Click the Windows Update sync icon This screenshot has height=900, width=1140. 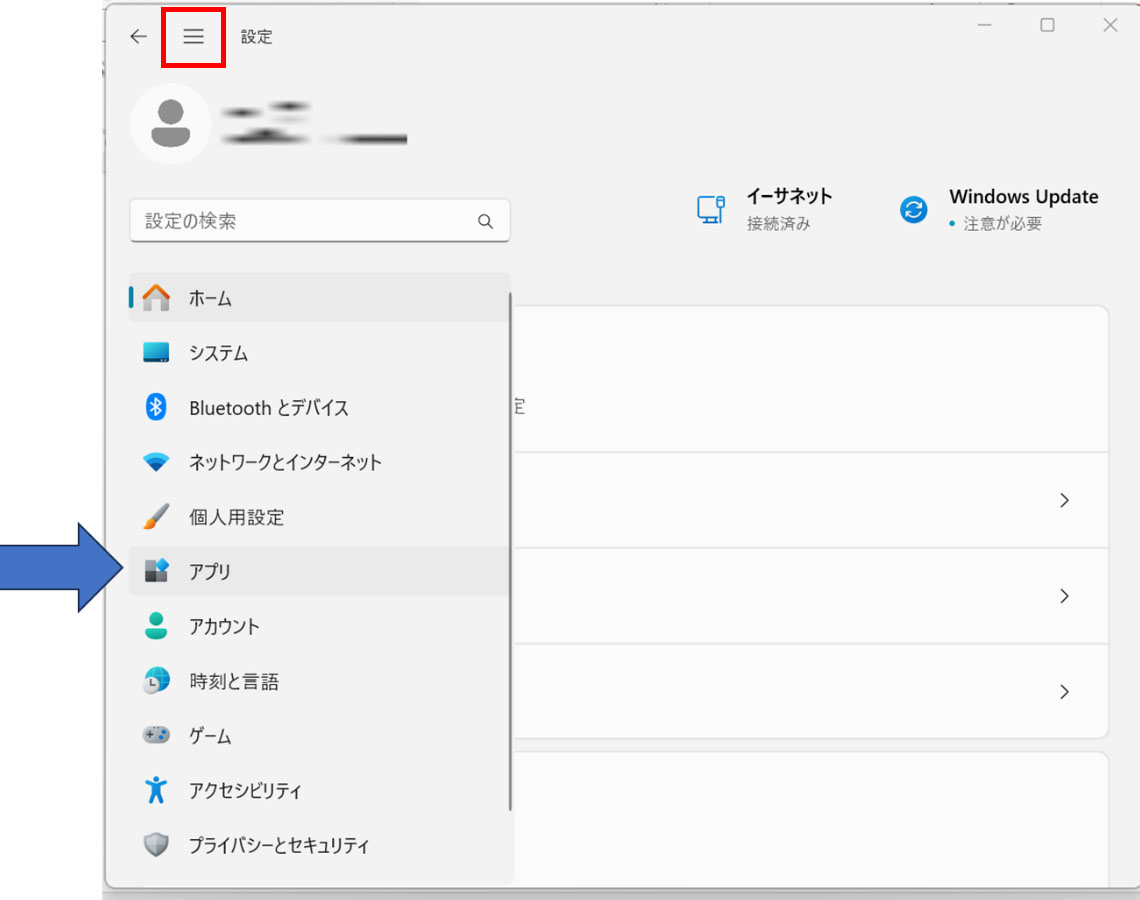coord(913,209)
